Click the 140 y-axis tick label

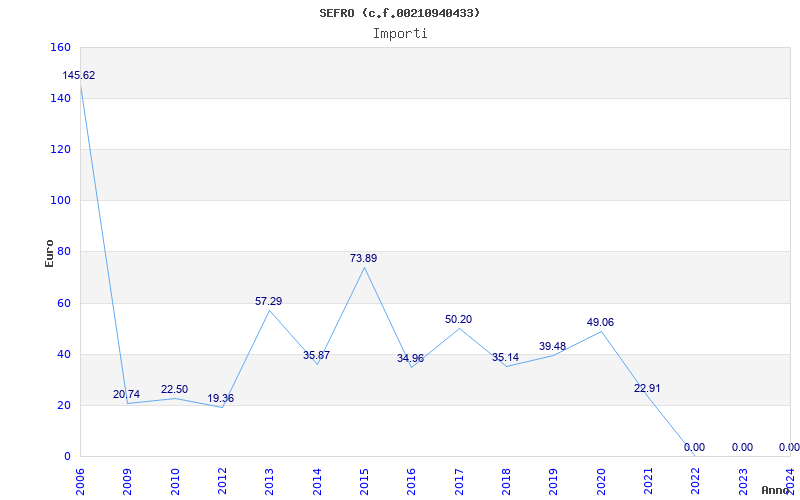pyautogui.click(x=60, y=98)
